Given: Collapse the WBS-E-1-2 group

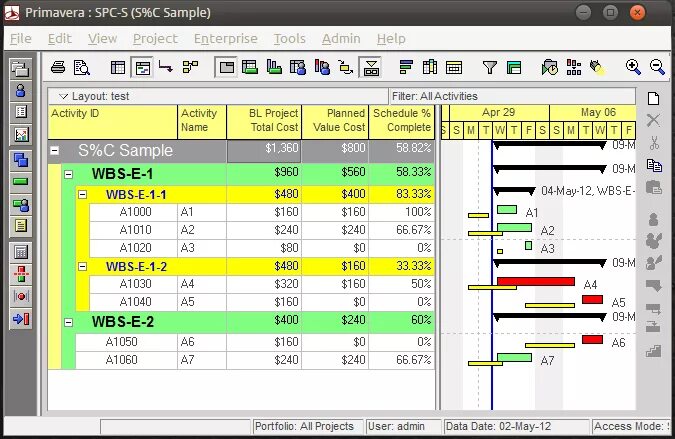Looking at the screenshot, I should coord(82,266).
